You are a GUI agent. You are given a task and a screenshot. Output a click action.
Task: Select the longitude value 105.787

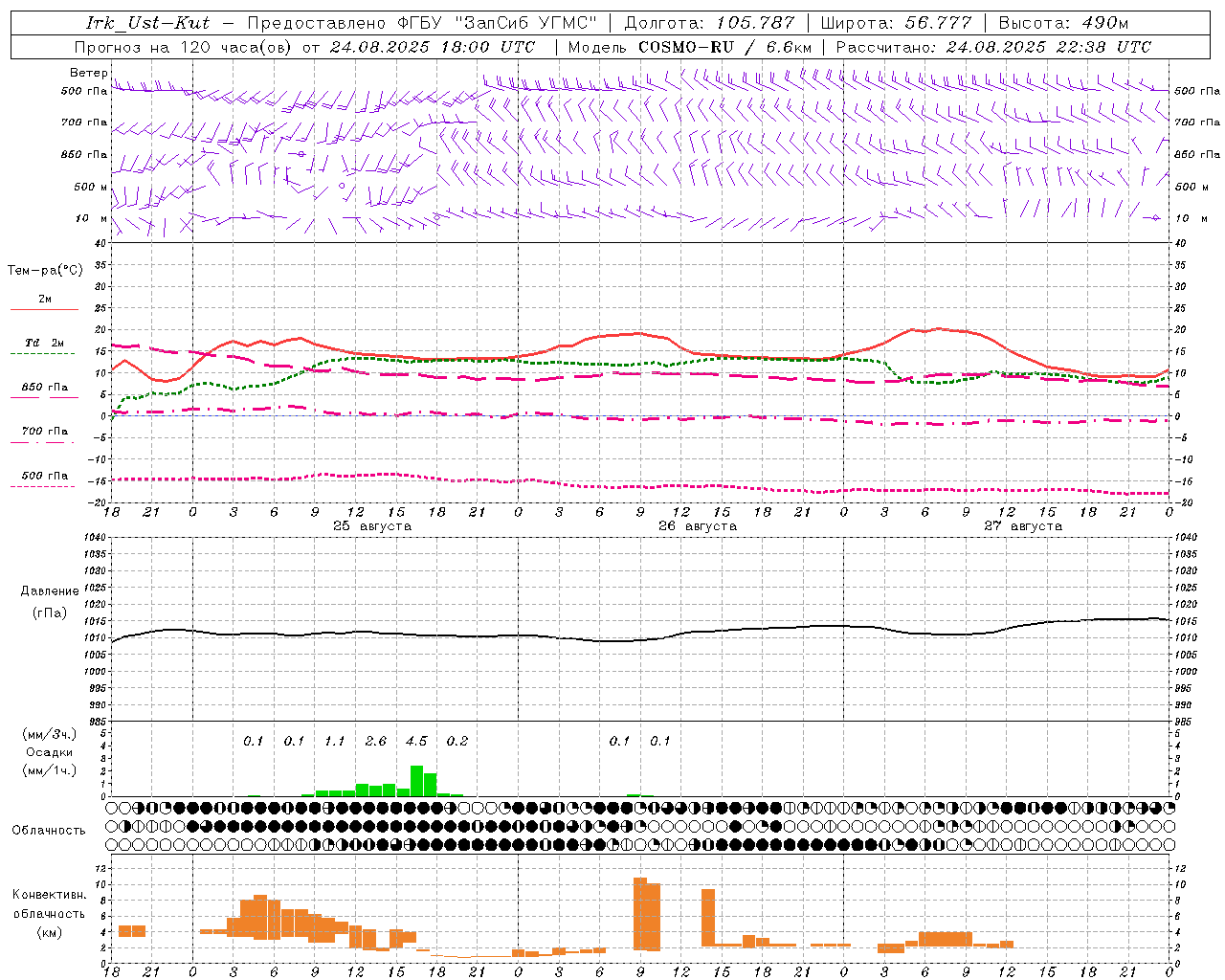click(755, 23)
